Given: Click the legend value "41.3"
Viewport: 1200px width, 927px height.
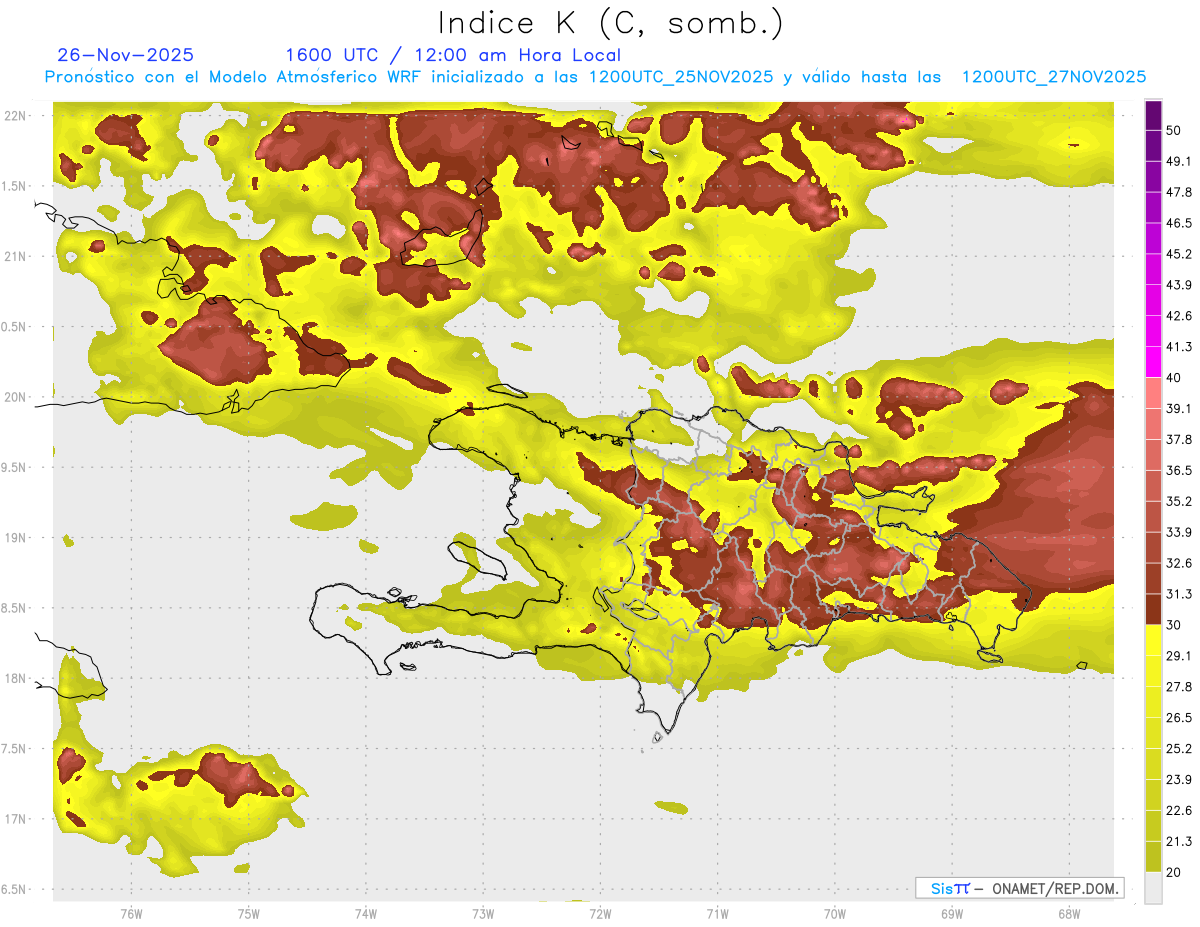Looking at the screenshot, I should pyautogui.click(x=1179, y=347).
